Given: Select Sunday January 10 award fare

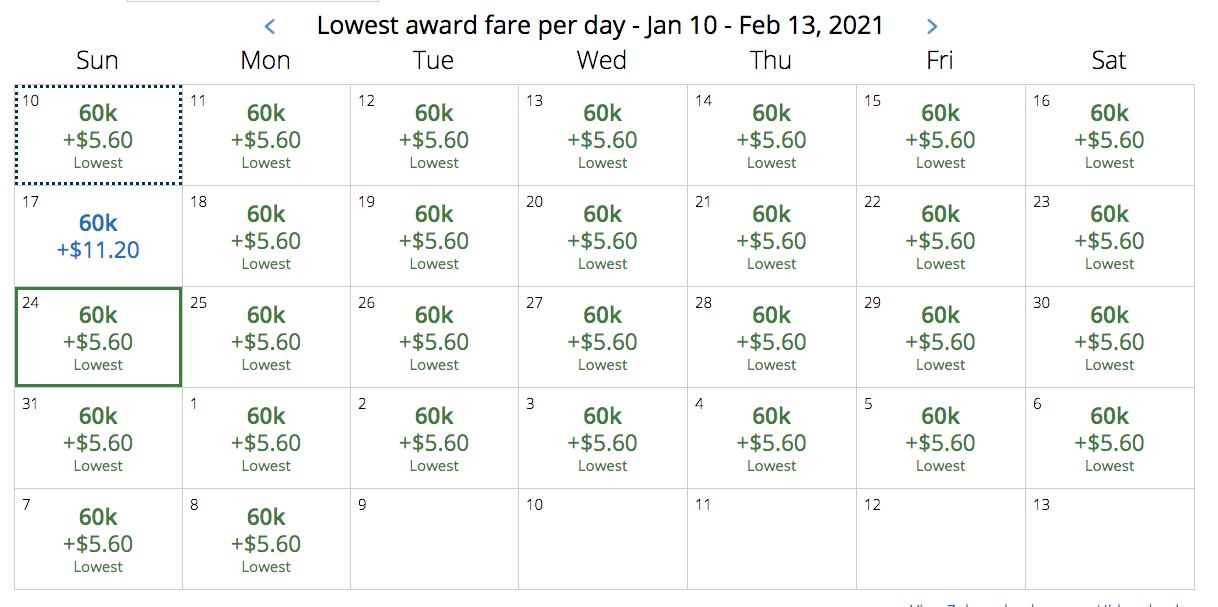Looking at the screenshot, I should pos(98,135).
